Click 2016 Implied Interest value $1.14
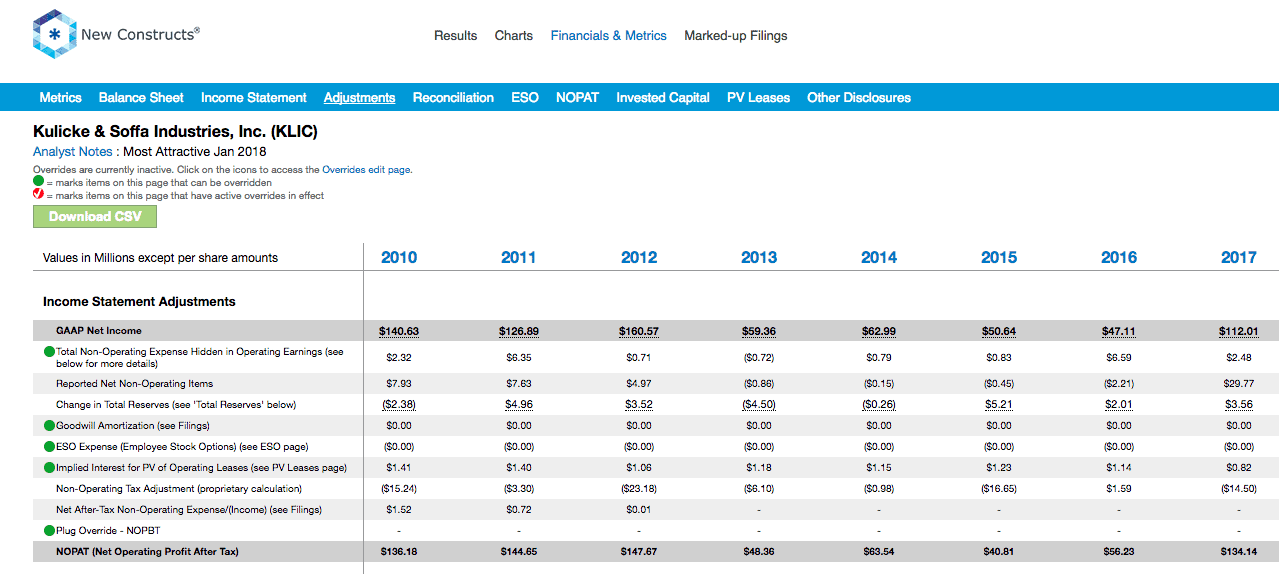This screenshot has height=574, width=1279. click(x=1119, y=468)
